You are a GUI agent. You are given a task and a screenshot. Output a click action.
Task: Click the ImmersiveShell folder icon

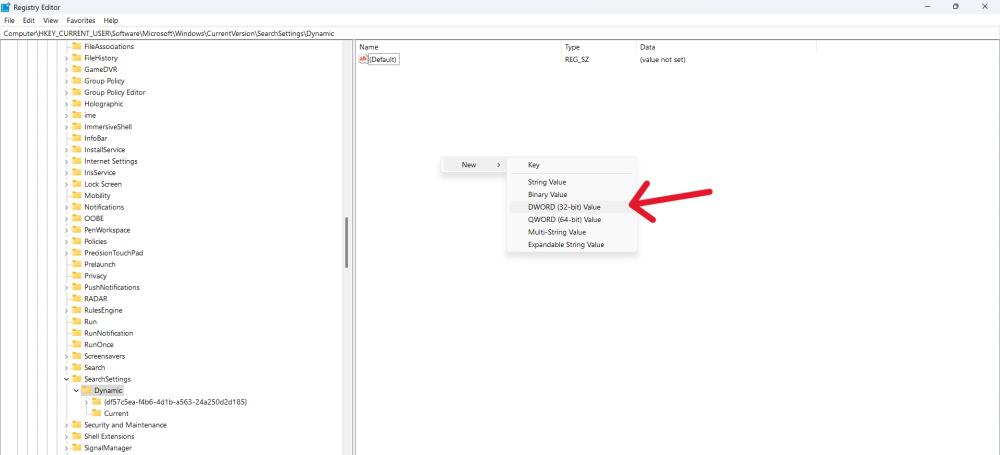tap(77, 127)
